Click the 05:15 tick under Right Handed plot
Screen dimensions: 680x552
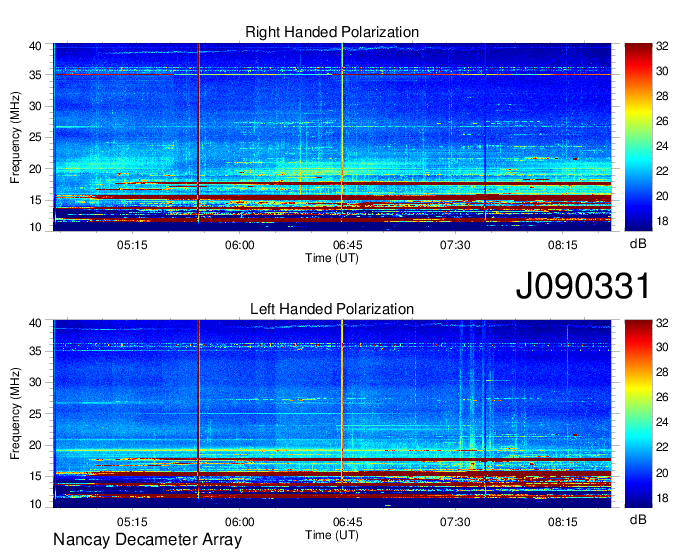(x=132, y=245)
